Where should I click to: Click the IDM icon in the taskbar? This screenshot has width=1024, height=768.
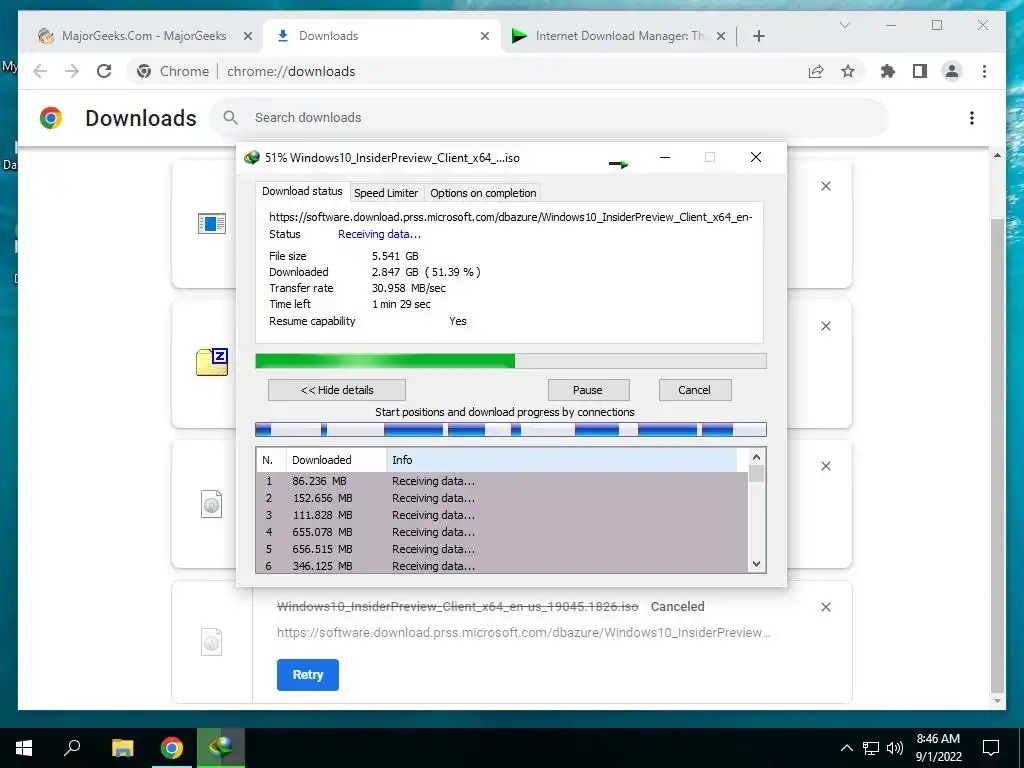pyautogui.click(x=221, y=748)
